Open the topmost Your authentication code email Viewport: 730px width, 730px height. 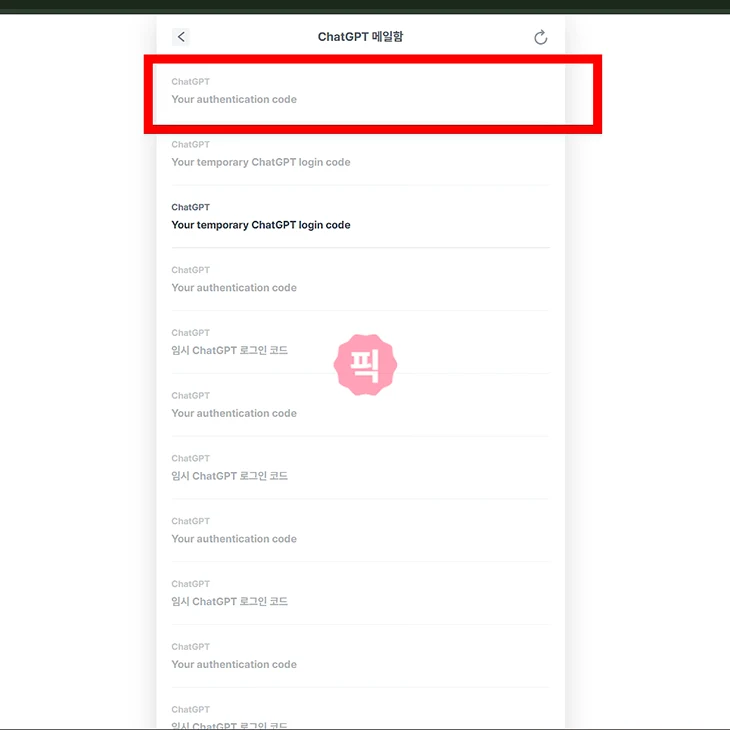pyautogui.click(x=360, y=91)
